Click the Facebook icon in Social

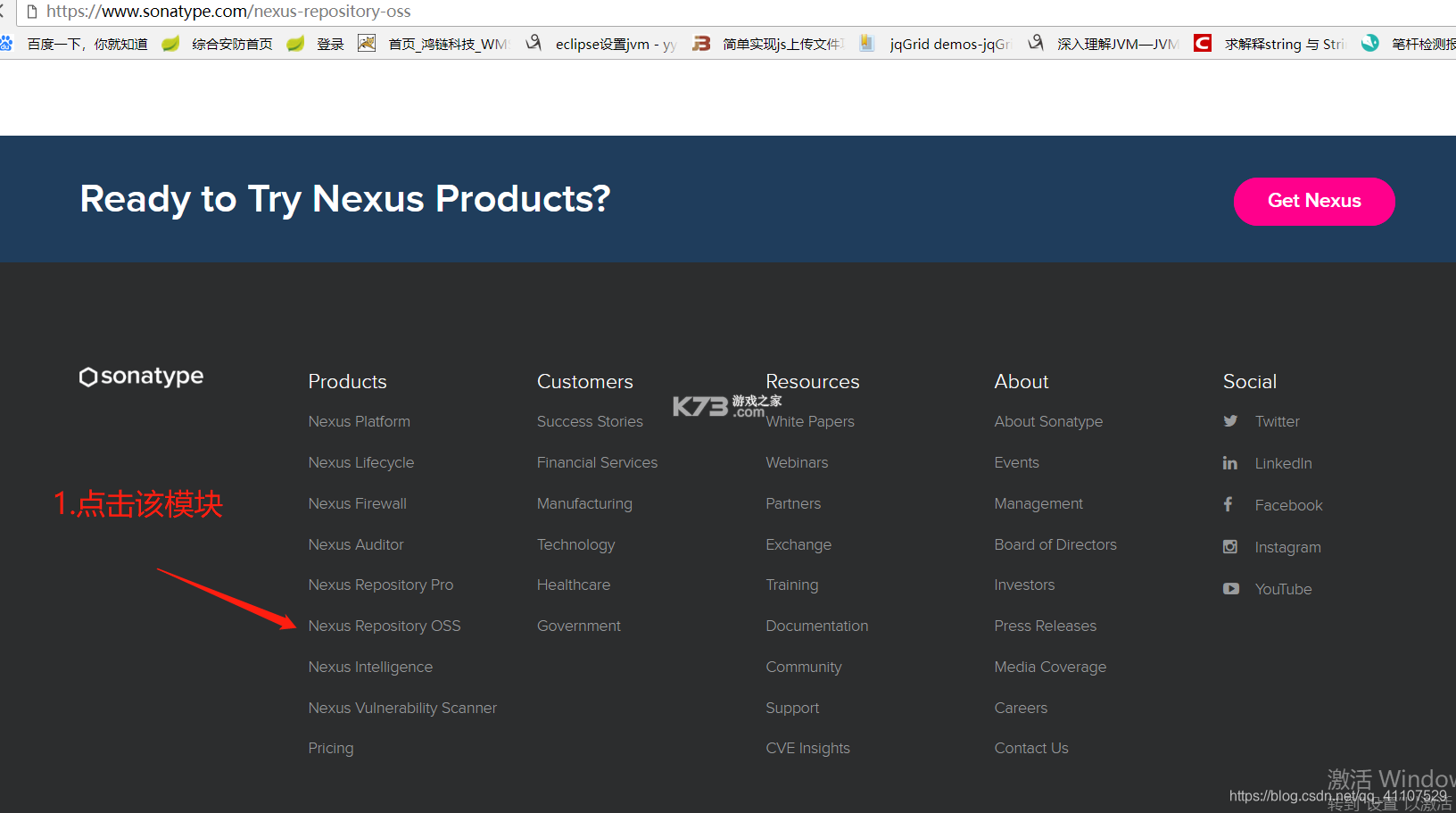[1228, 504]
